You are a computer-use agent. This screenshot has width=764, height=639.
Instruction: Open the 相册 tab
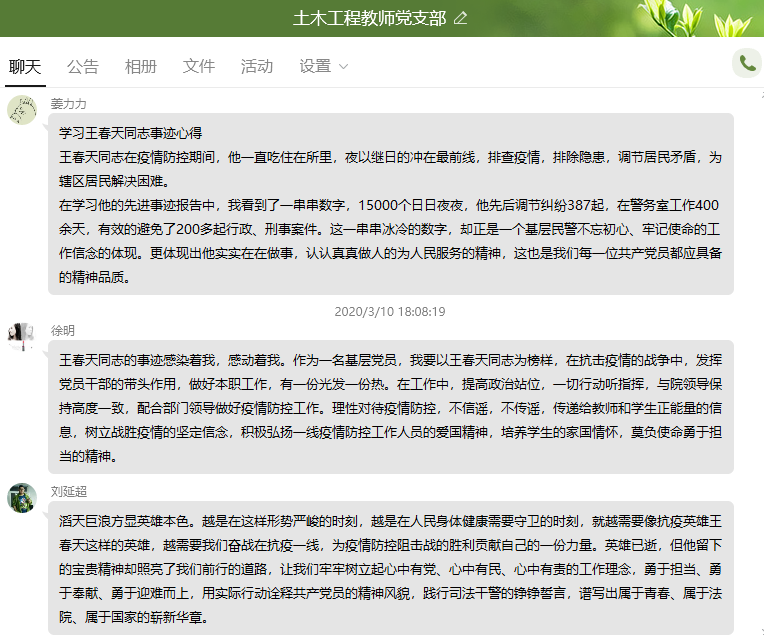141,67
